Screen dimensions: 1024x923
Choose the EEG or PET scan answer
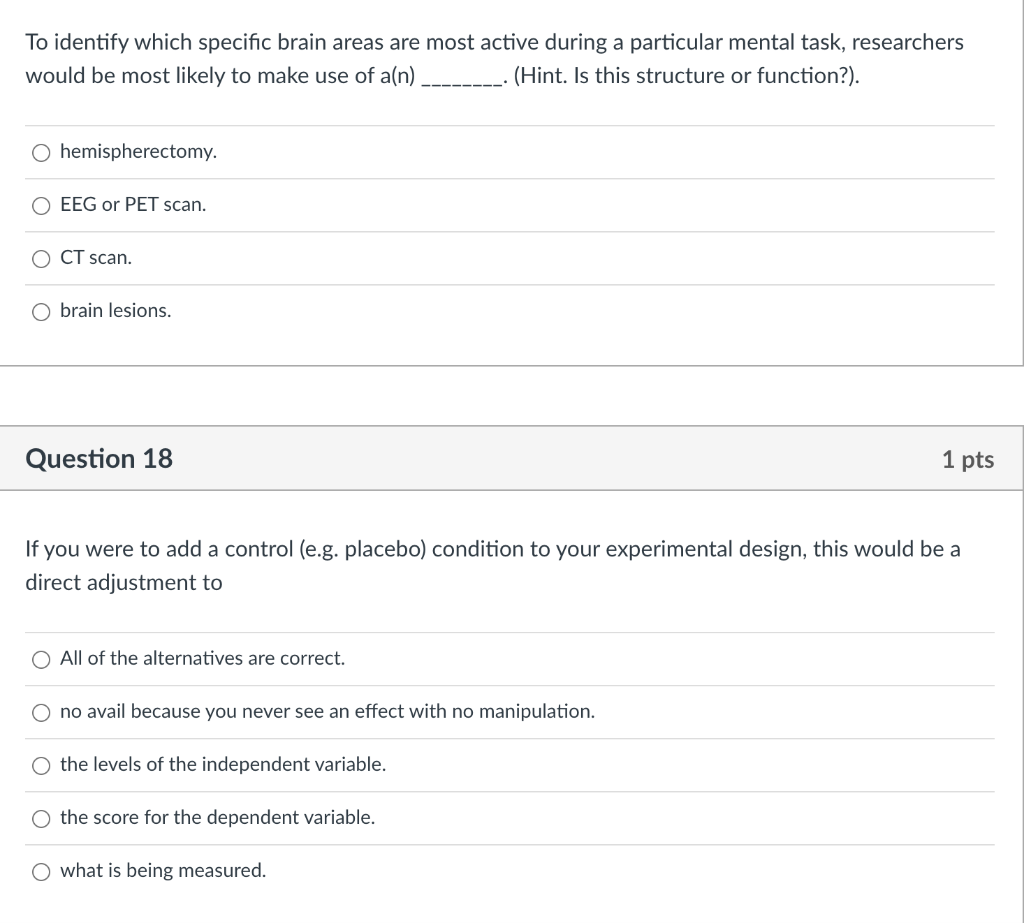[x=41, y=206]
